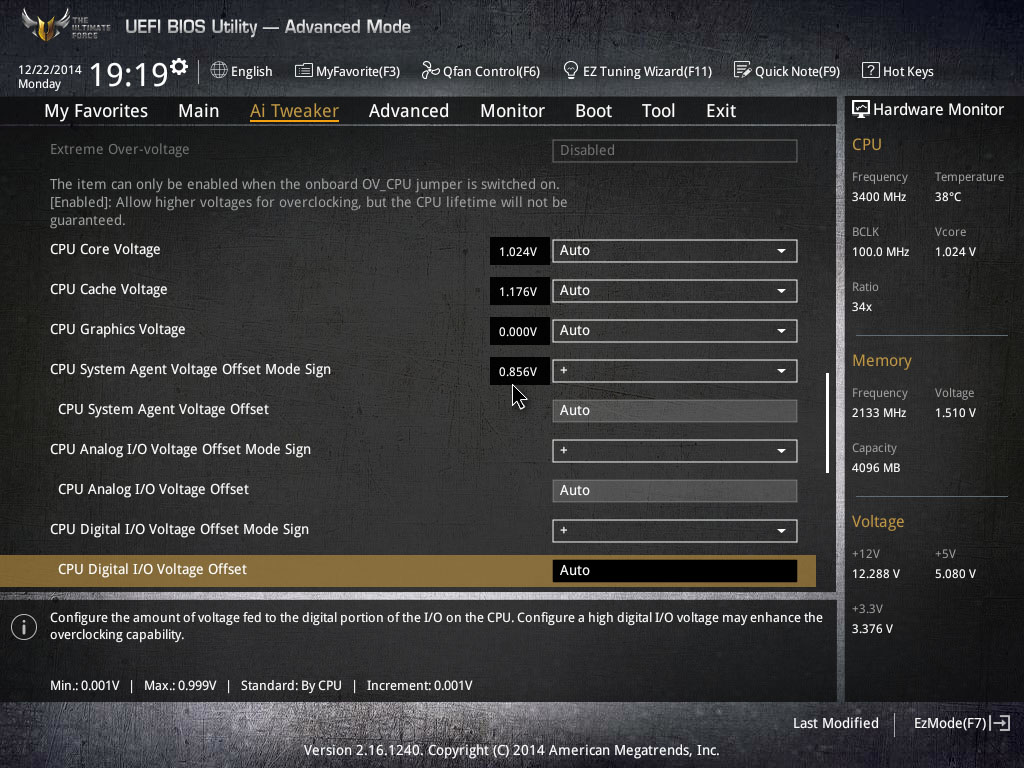1024x768 pixels.
Task: Open CPU Core Voltage dropdown
Action: 675,251
